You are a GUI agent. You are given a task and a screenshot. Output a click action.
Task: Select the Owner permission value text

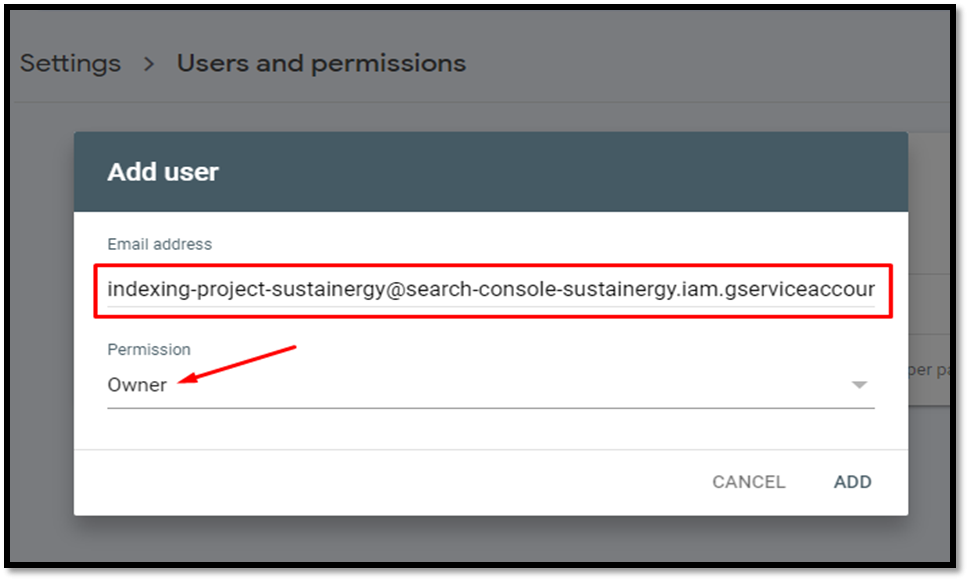click(x=137, y=384)
